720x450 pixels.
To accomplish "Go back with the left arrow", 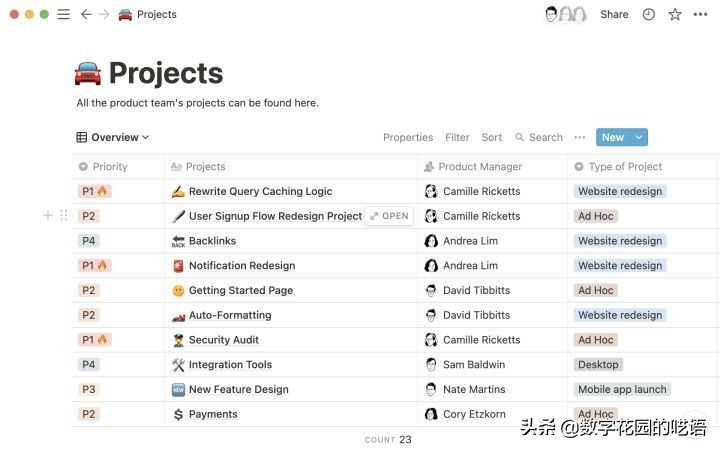I will [x=86, y=14].
